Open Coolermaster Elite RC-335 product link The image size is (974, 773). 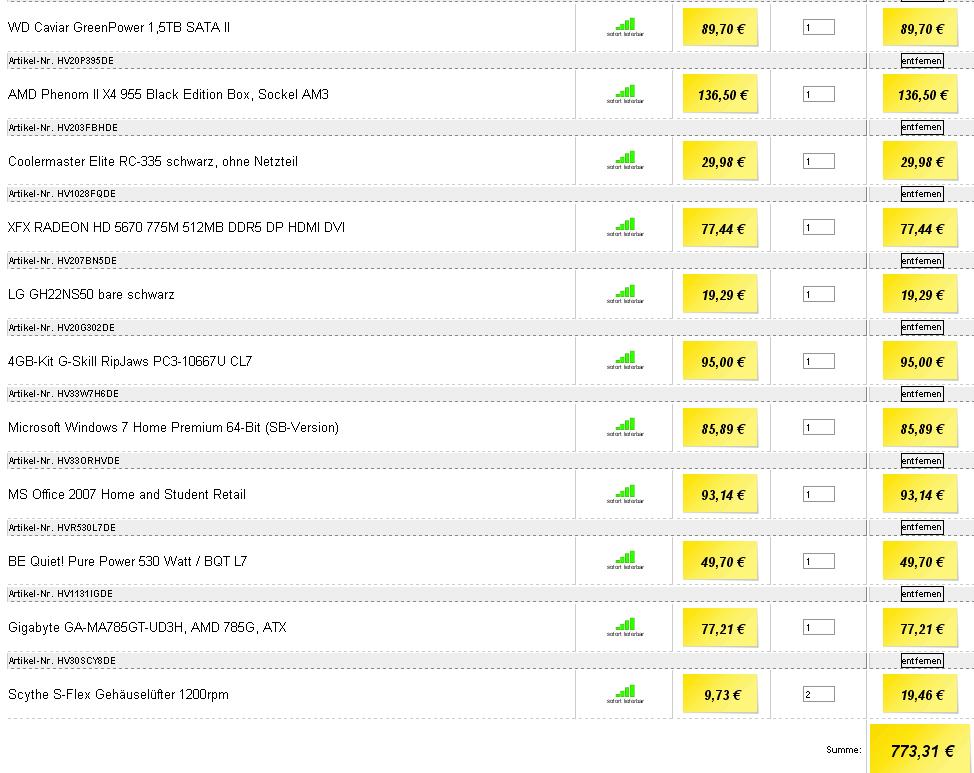153,162
